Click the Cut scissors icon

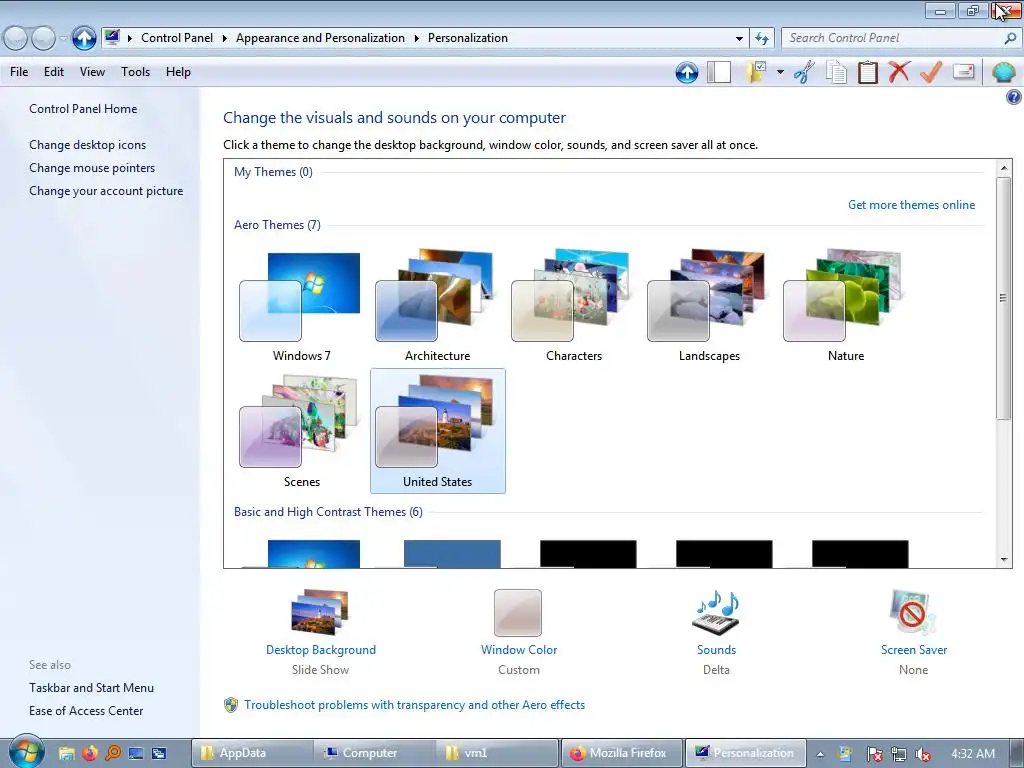[x=805, y=72]
